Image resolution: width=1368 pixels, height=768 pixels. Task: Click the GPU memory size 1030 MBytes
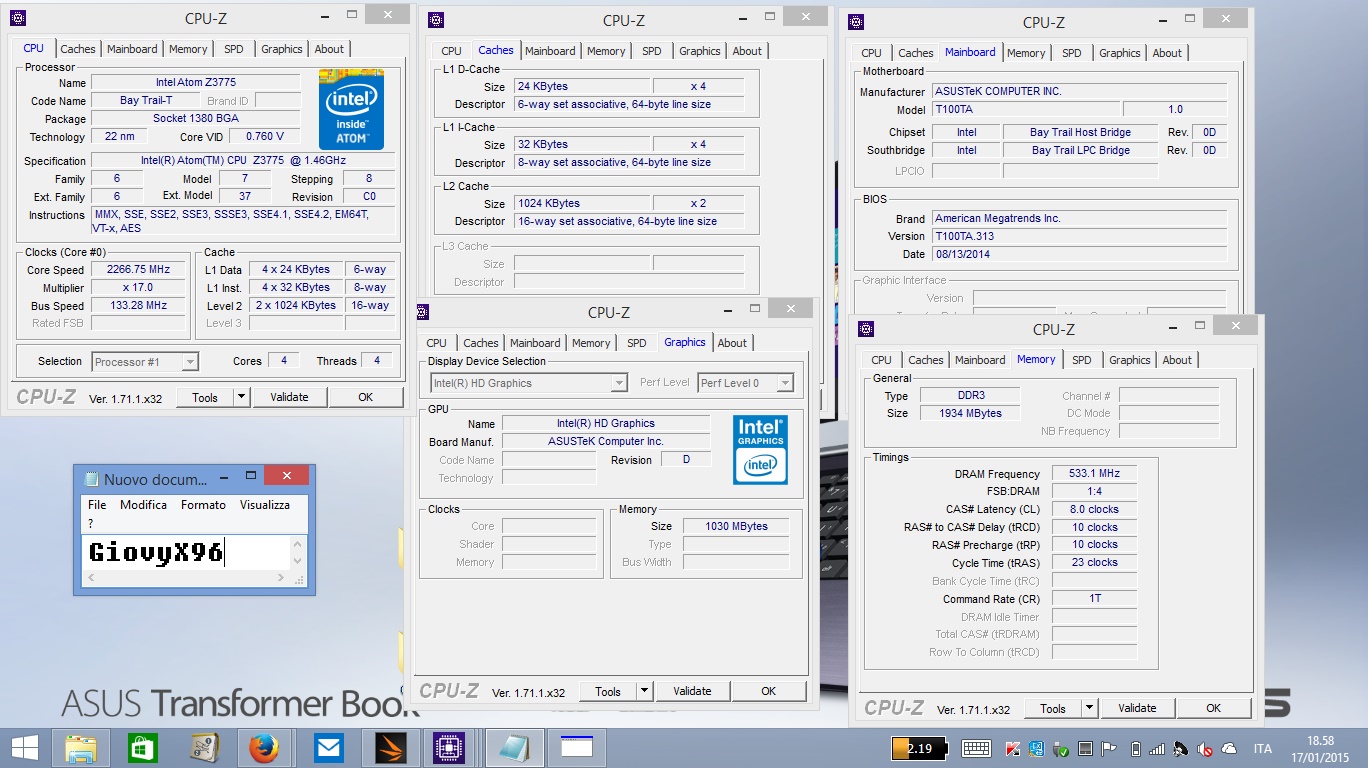(736, 526)
